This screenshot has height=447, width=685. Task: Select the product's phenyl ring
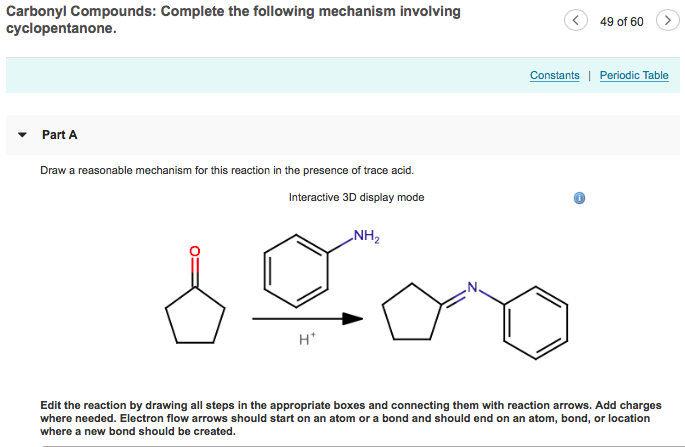click(x=535, y=323)
